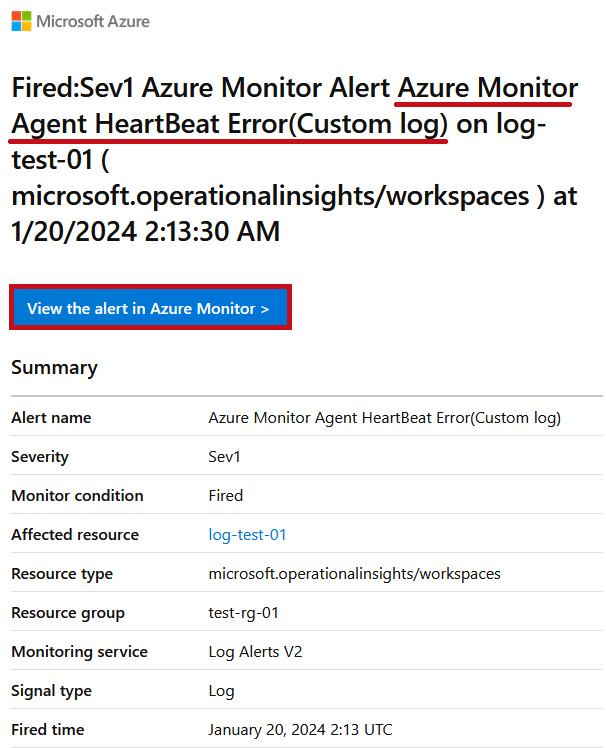Select the Fired time date value
The image size is (606, 748).
pyautogui.click(x=300, y=730)
